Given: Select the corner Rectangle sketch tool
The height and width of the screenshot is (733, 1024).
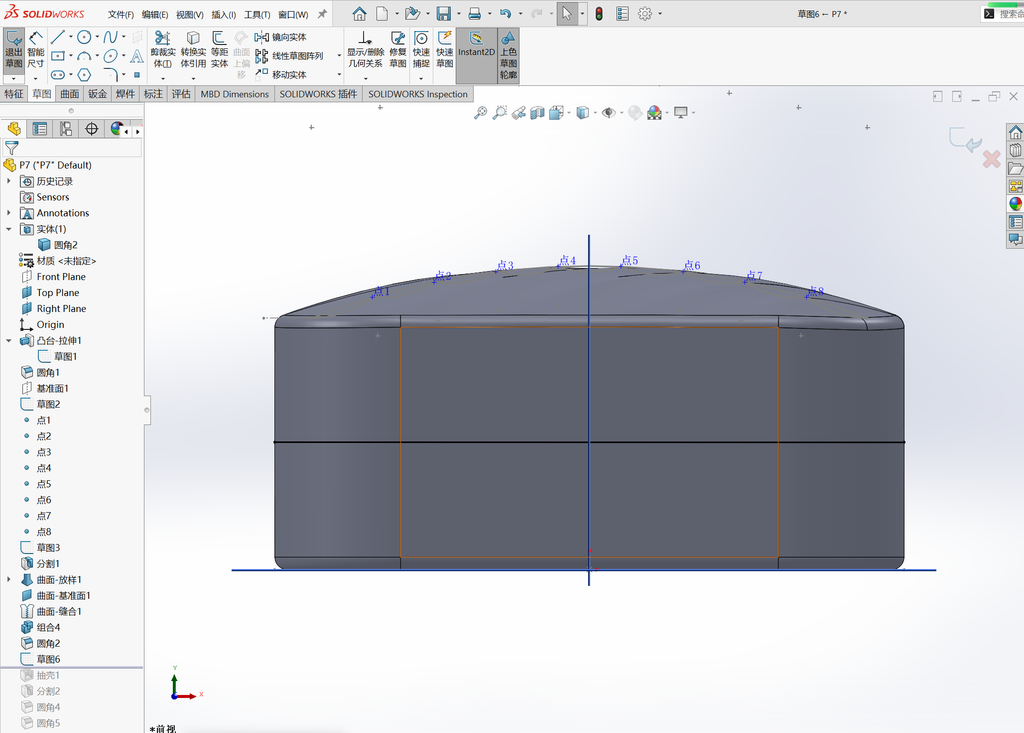Looking at the screenshot, I should coord(57,56).
